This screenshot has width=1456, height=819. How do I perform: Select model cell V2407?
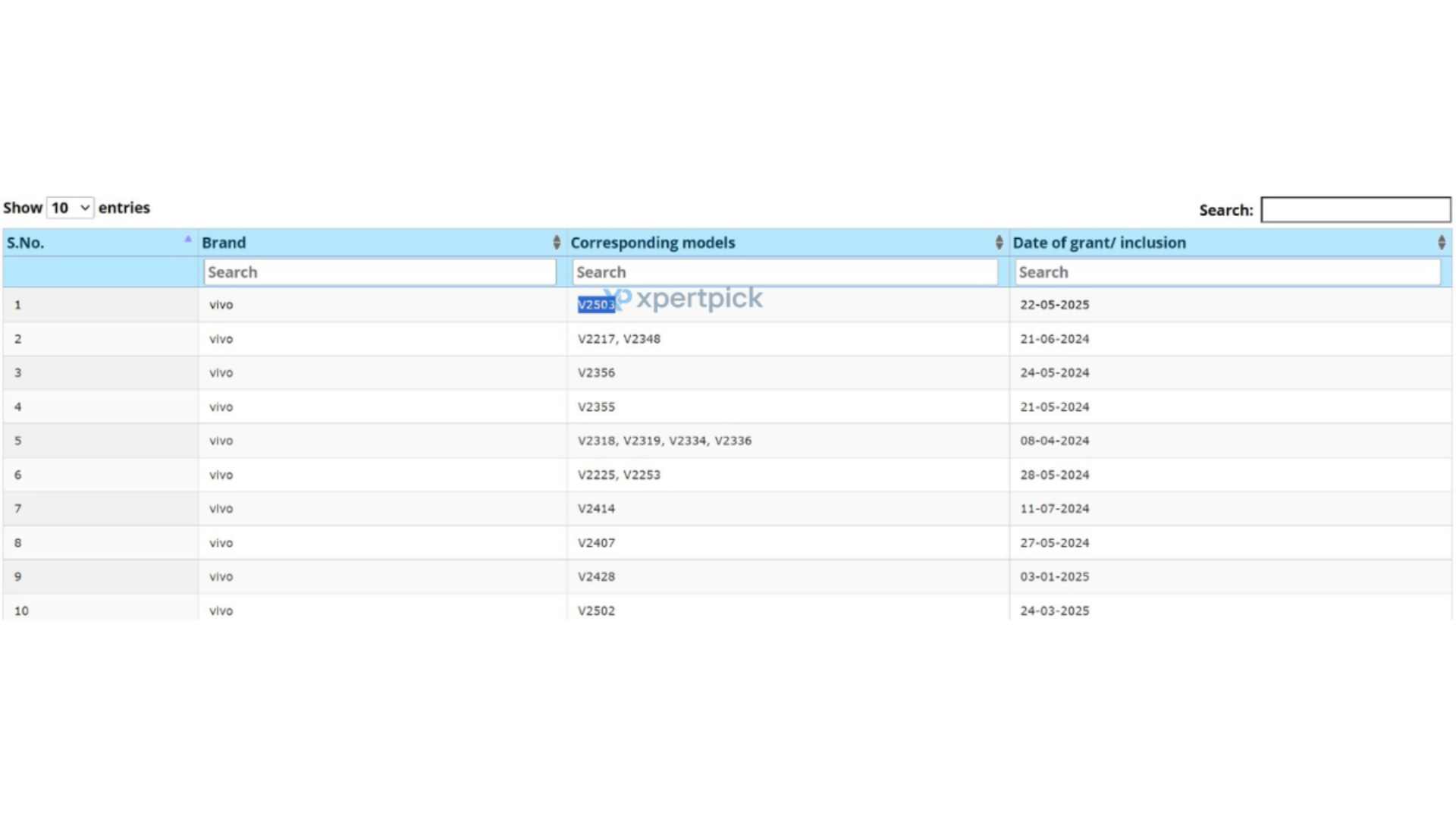click(x=596, y=543)
